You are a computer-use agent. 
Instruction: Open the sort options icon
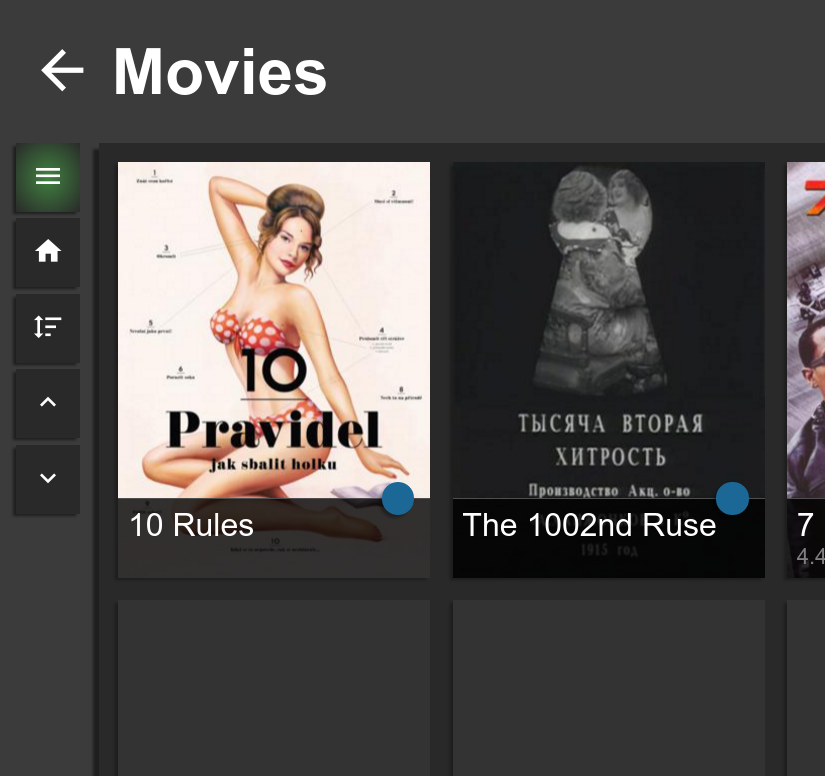coord(47,327)
